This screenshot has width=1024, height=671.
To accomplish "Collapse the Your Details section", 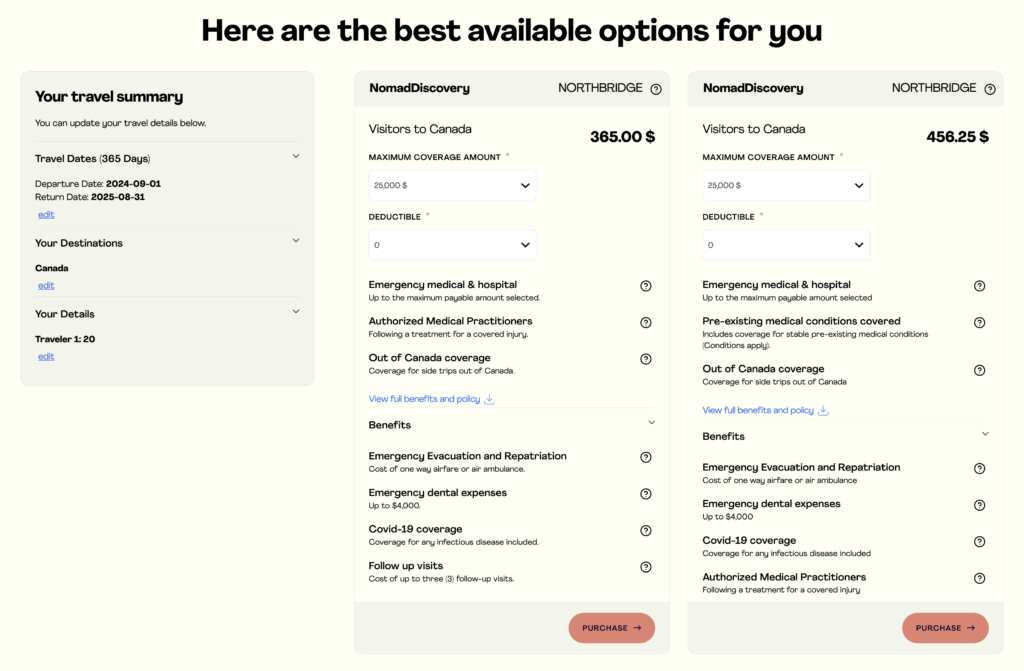I will (x=296, y=312).
